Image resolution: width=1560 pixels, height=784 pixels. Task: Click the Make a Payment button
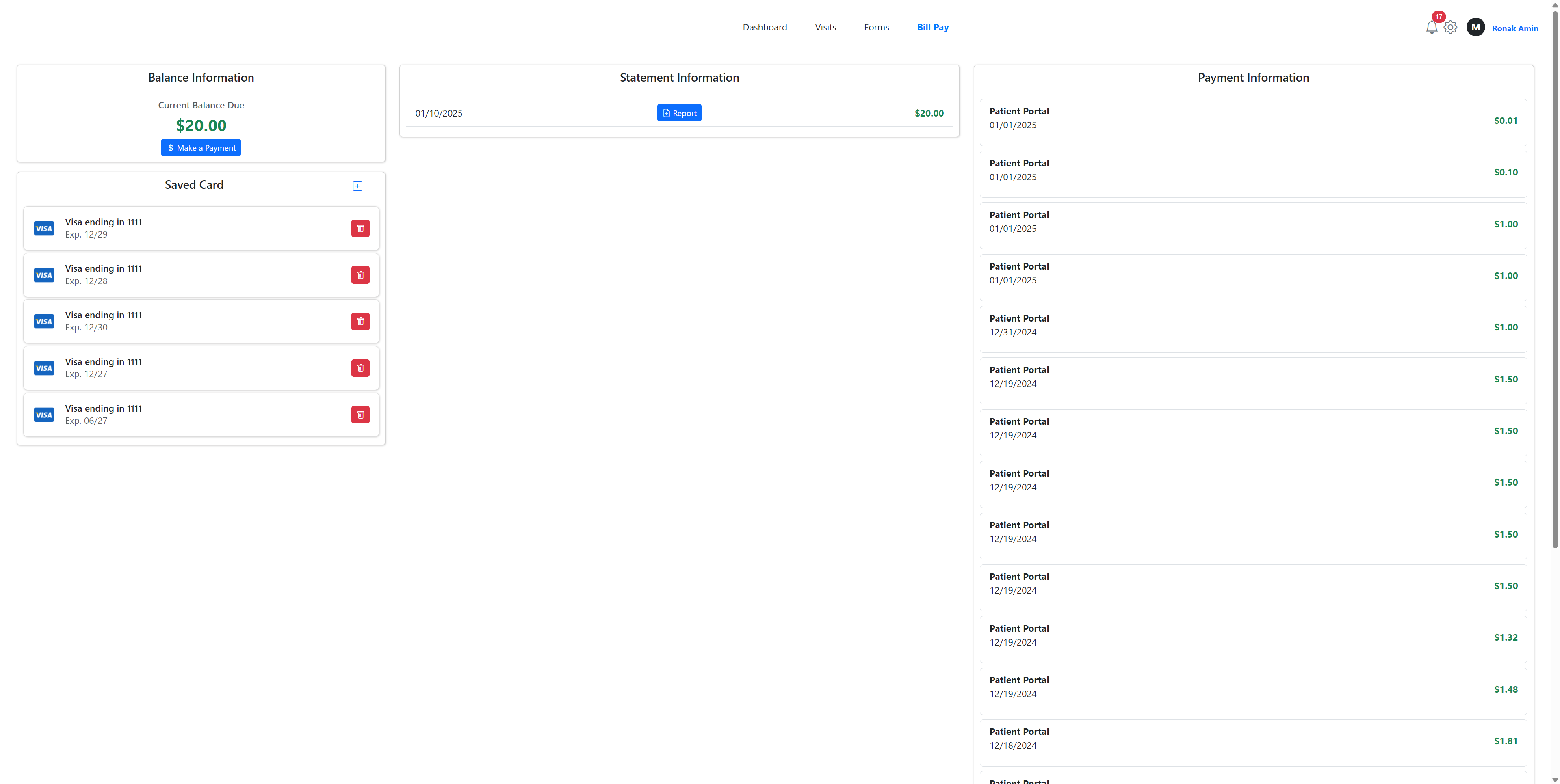(x=201, y=148)
